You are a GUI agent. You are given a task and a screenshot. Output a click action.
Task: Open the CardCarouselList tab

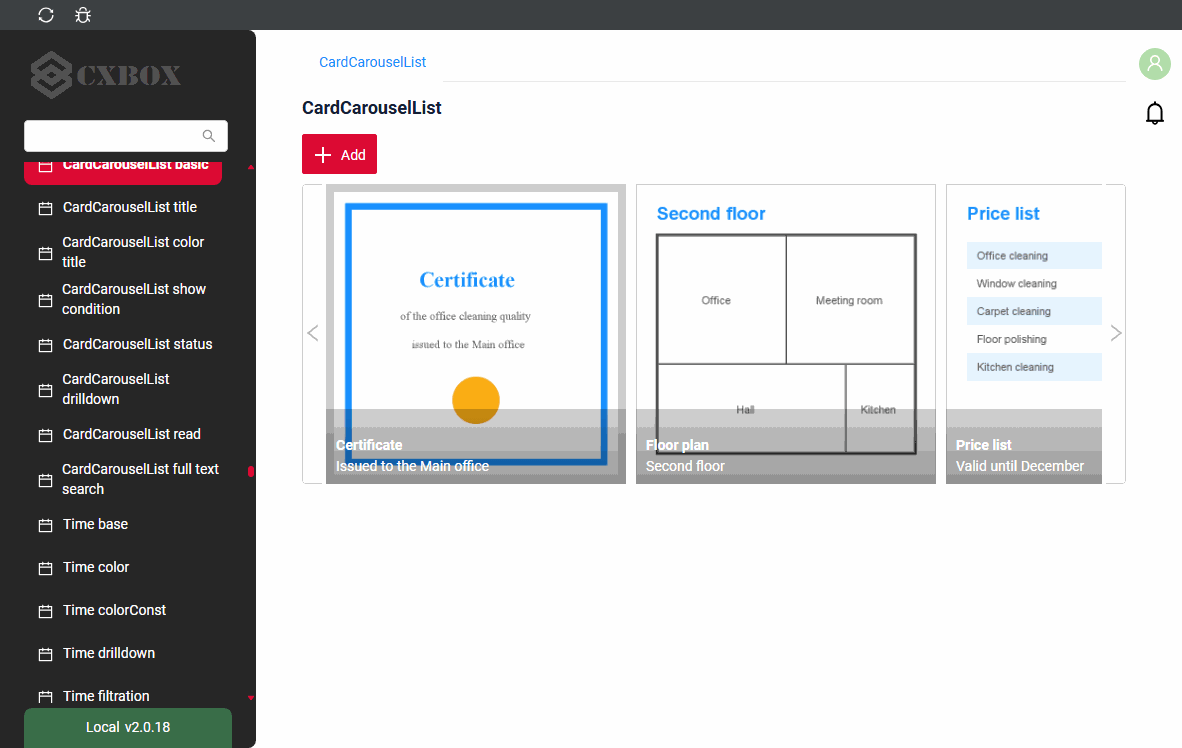point(372,62)
